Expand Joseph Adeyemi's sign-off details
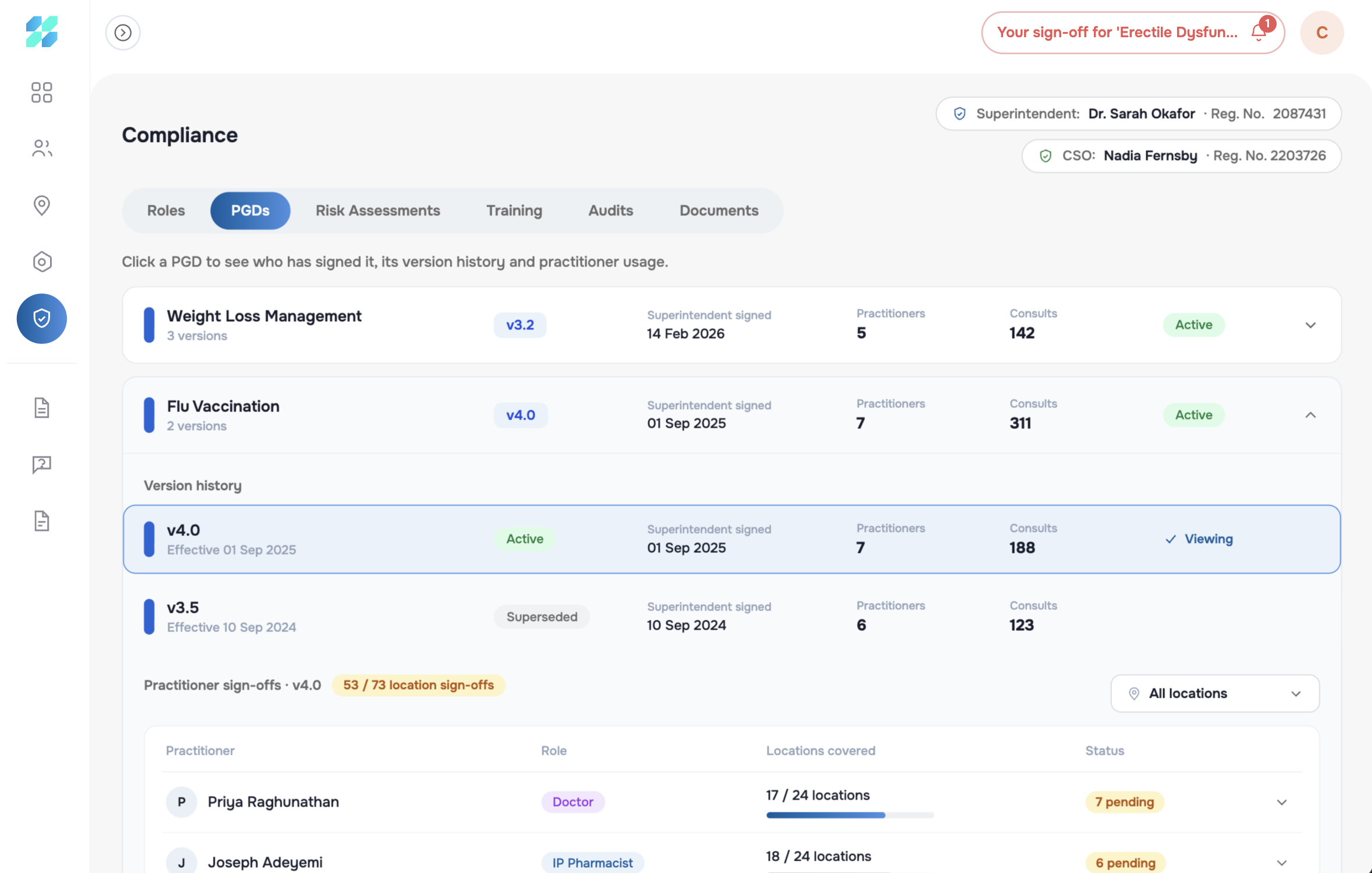The width and height of the screenshot is (1372, 873). tap(1281, 863)
